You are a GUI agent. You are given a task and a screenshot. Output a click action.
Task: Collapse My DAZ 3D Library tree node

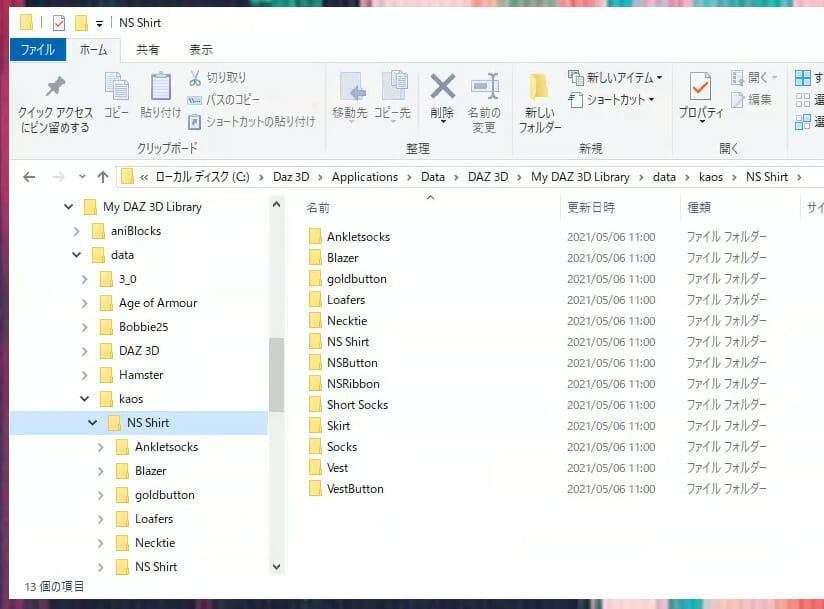point(68,207)
